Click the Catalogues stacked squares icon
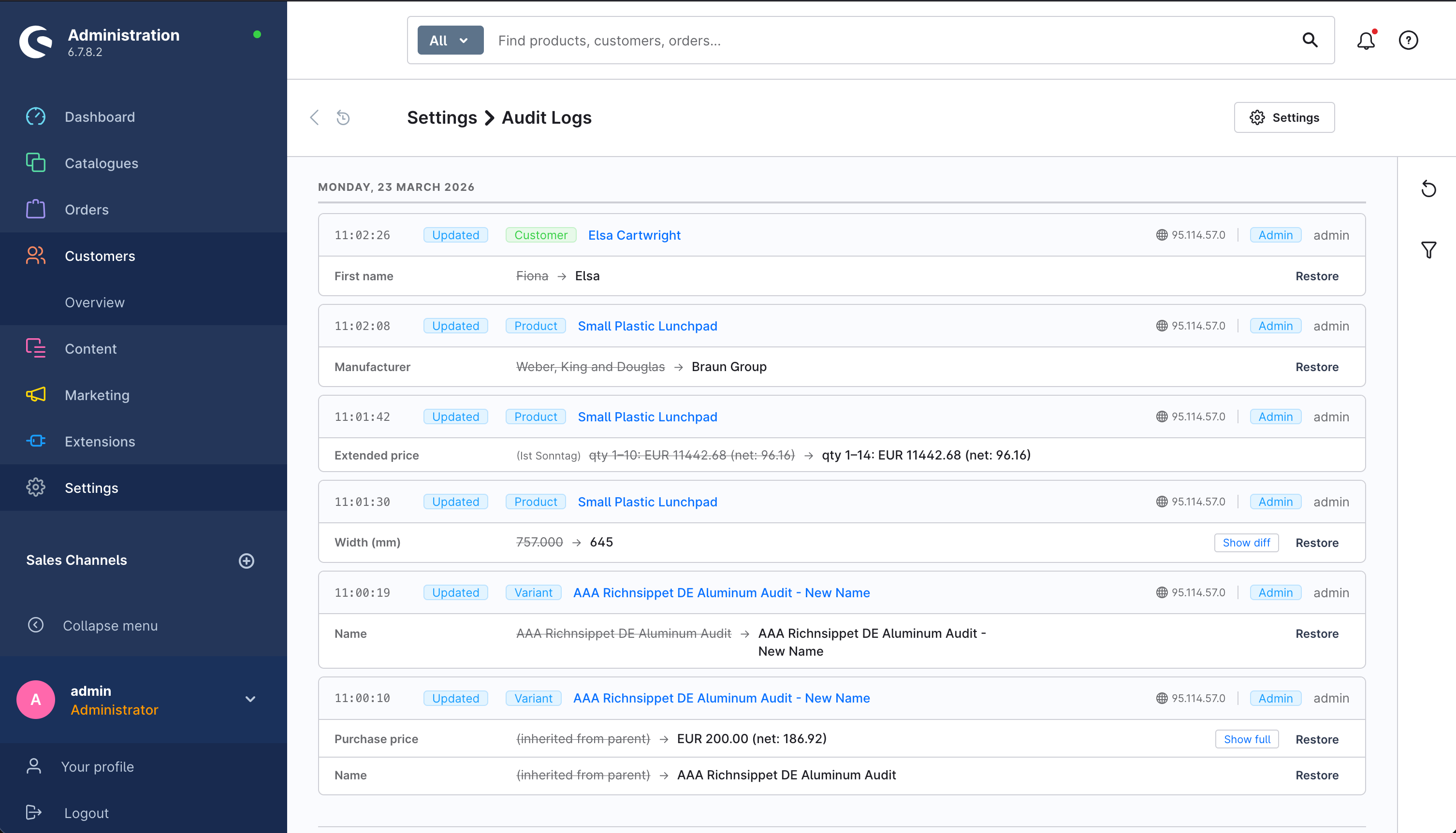The height and width of the screenshot is (833, 1456). click(x=35, y=163)
